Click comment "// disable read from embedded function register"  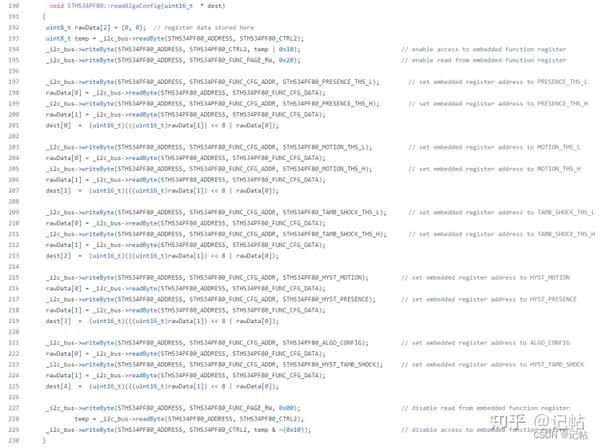[486, 408]
